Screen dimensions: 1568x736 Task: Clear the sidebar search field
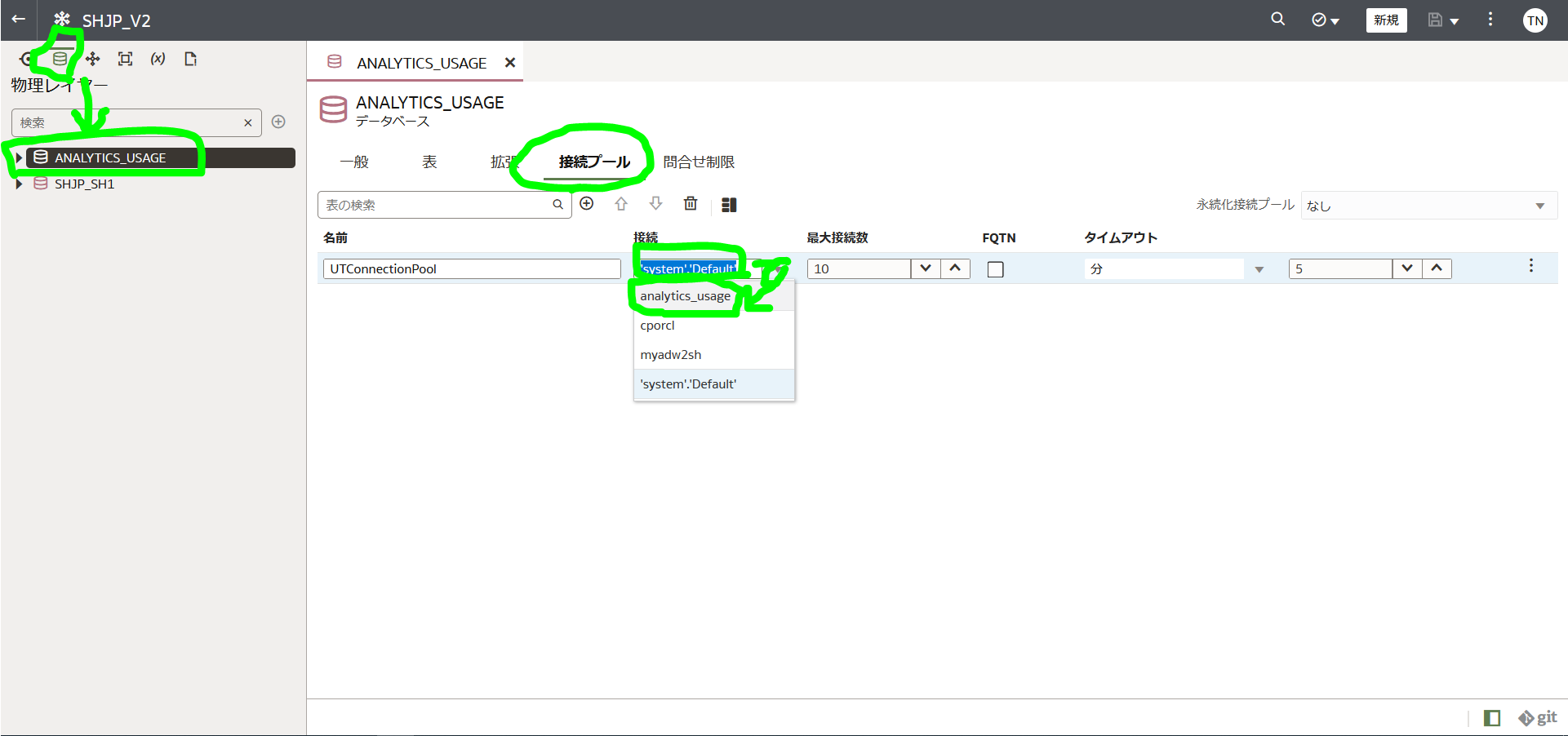(248, 122)
